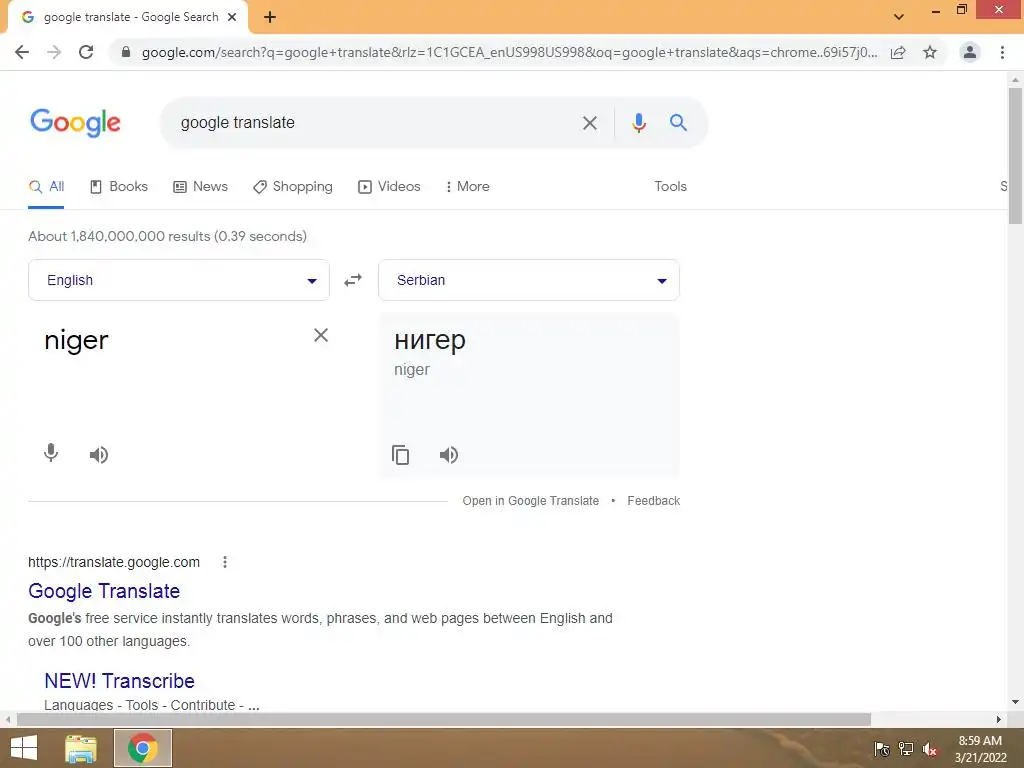The height and width of the screenshot is (768, 1024).
Task: Listen to the Serbian translation
Action: [449, 455]
